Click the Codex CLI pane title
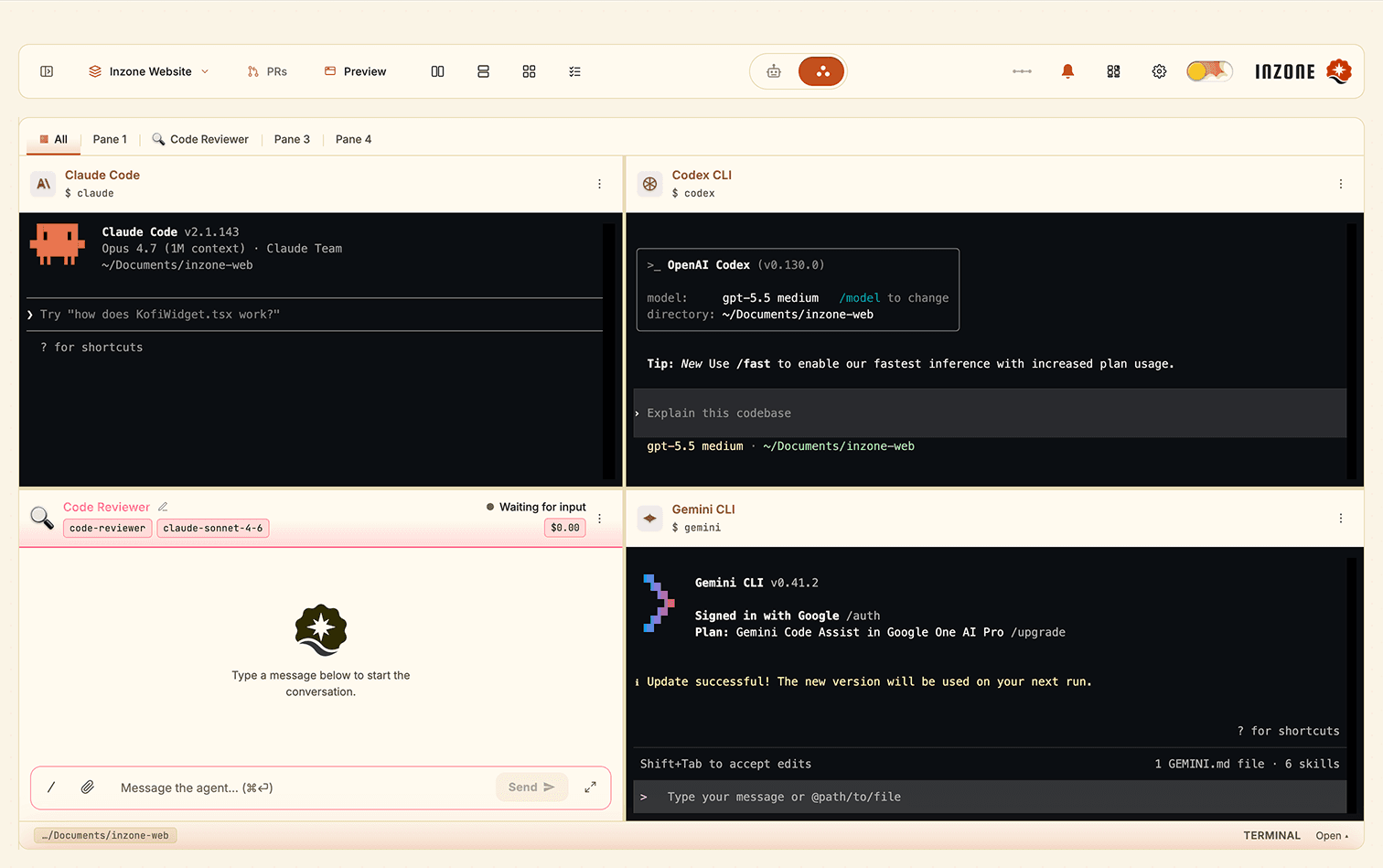 pyautogui.click(x=702, y=175)
